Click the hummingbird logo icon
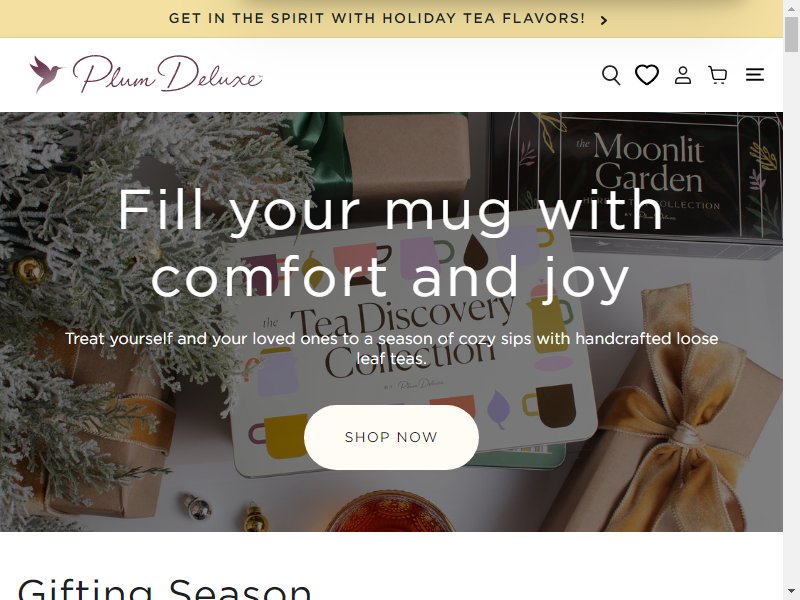The image size is (800, 600). tap(46, 74)
